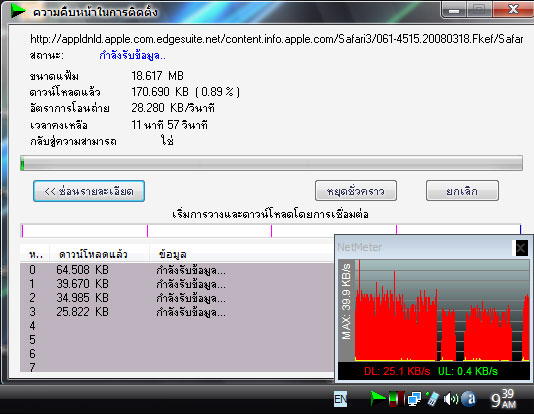Click the network computers tray icon
Image resolution: width=534 pixels, height=414 pixels.
[x=414, y=399]
